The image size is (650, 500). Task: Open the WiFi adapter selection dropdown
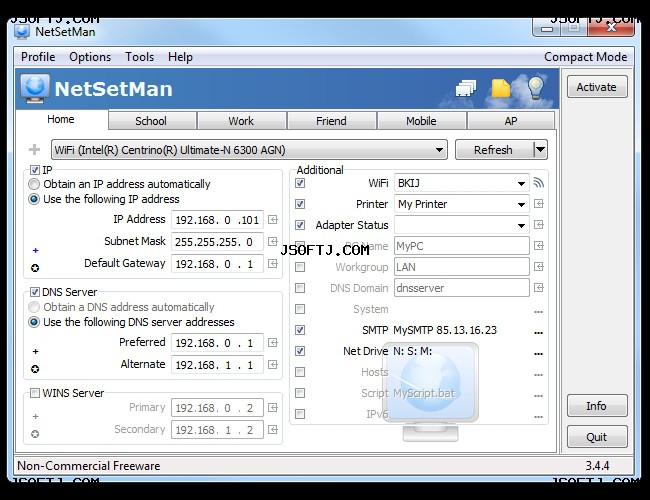(249, 150)
